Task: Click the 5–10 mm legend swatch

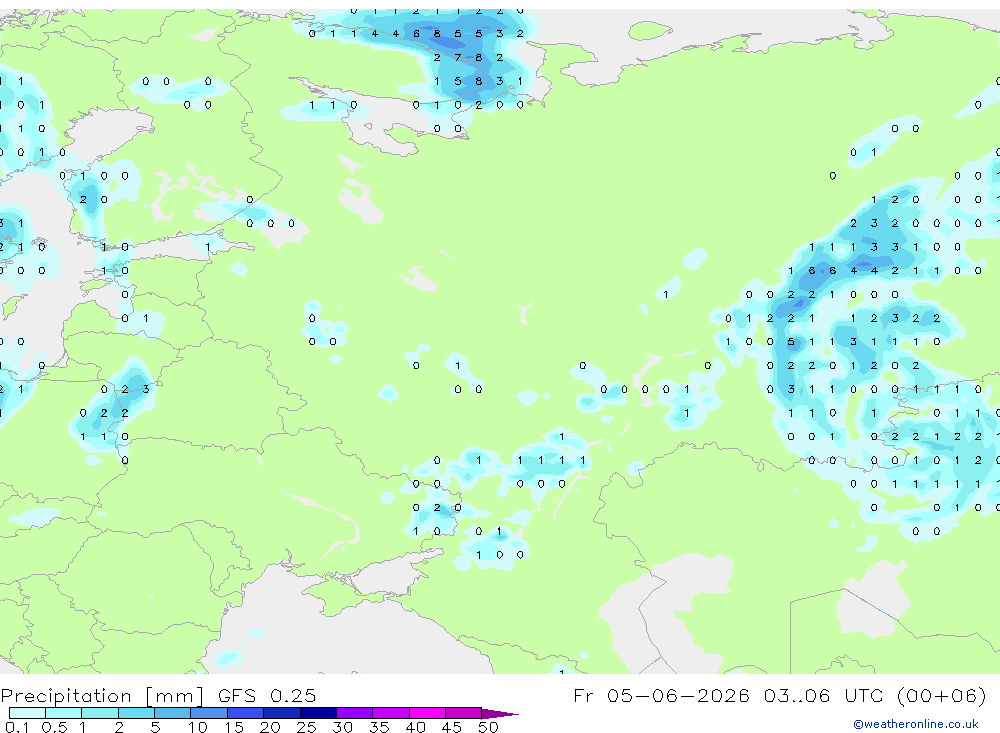Action: click(173, 713)
